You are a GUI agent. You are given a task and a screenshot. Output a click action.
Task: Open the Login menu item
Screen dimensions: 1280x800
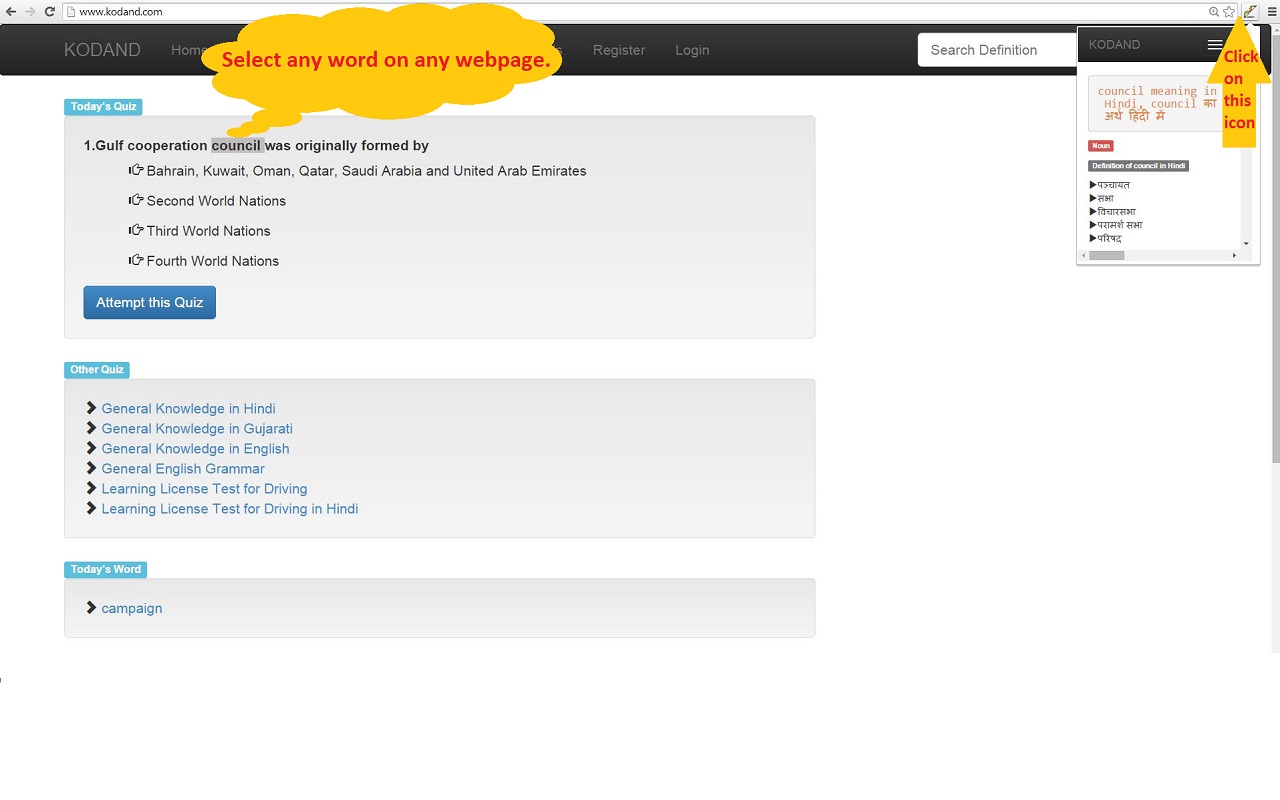pos(692,50)
